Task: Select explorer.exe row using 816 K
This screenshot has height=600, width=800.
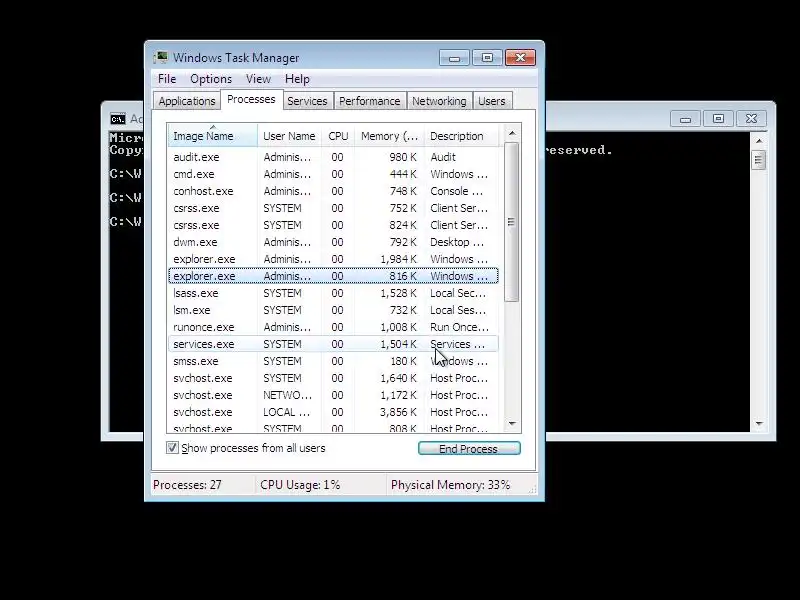Action: click(333, 276)
